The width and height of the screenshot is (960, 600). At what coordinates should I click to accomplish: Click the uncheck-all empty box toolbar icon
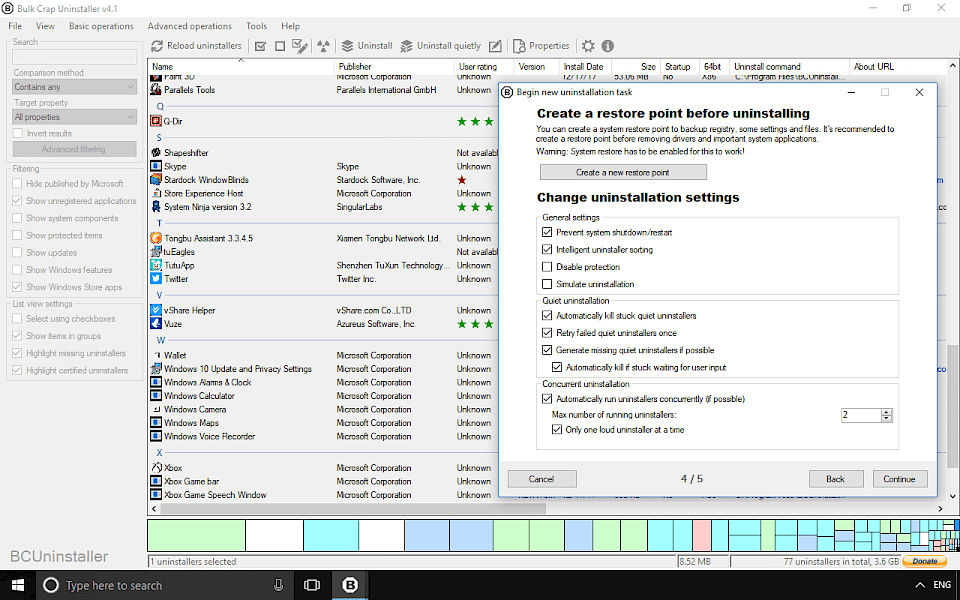point(280,46)
